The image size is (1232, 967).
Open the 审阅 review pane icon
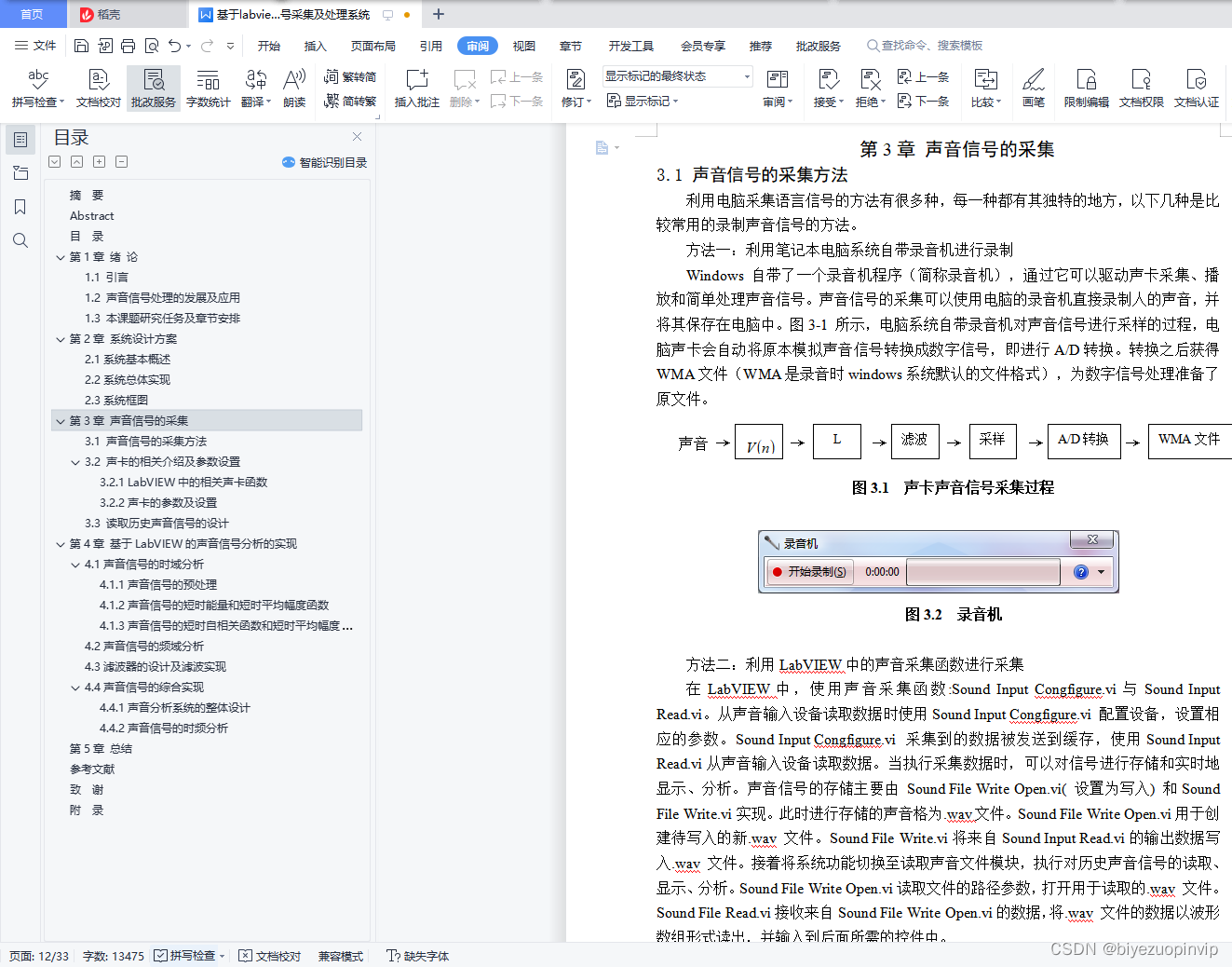(778, 79)
